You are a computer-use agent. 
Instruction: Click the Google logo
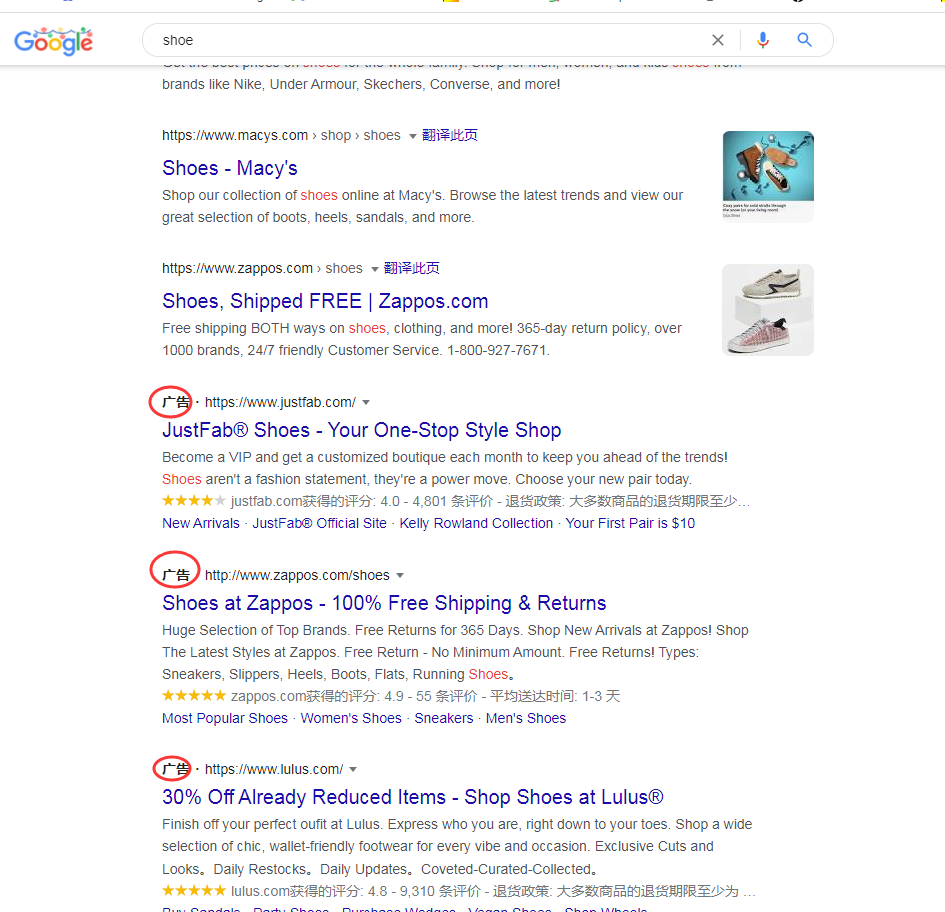[x=54, y=41]
